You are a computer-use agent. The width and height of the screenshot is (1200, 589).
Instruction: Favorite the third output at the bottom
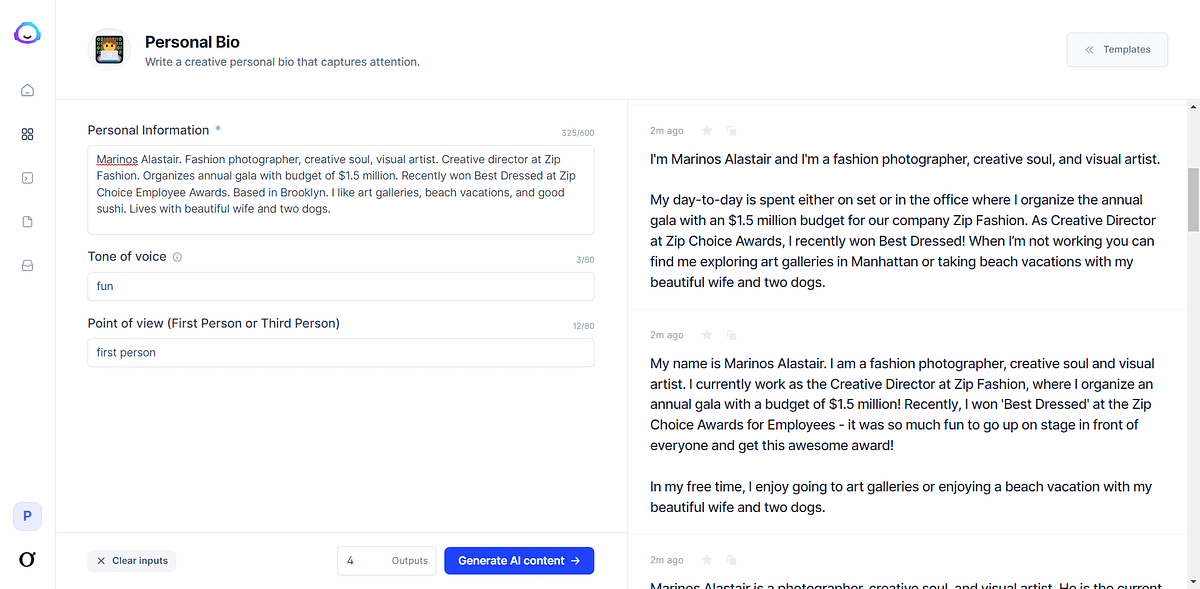pyautogui.click(x=706, y=560)
